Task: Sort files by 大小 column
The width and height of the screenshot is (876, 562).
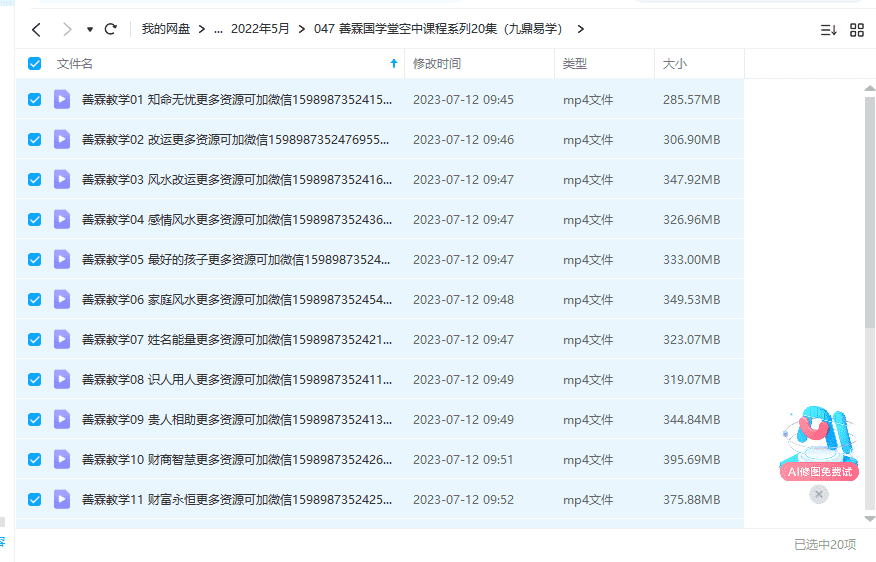Action: coord(673,64)
